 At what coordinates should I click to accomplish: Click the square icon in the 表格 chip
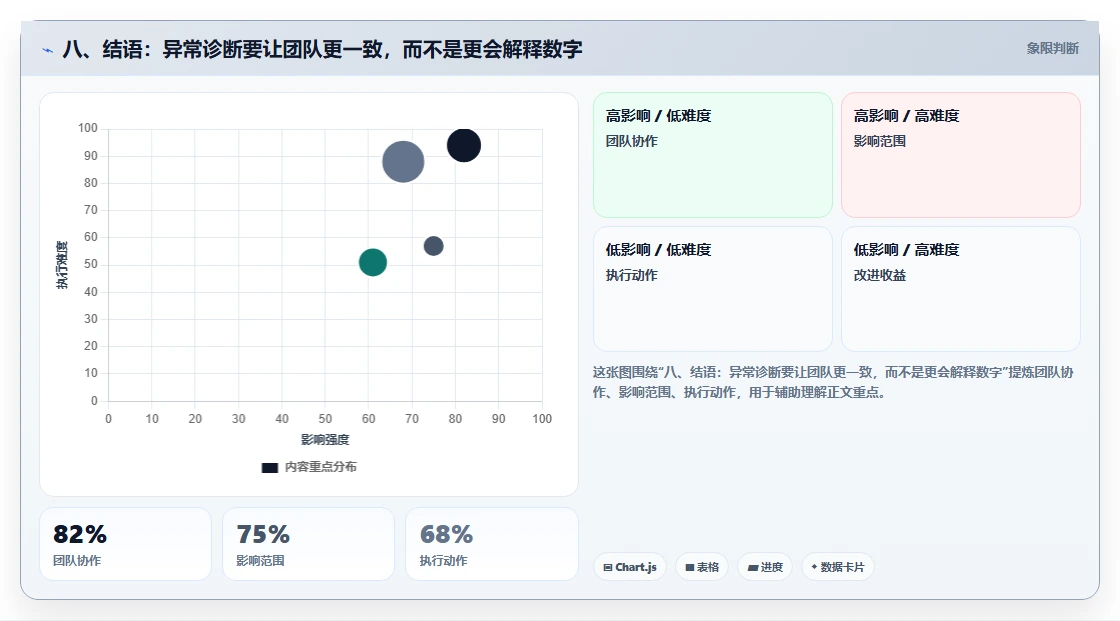tap(690, 567)
